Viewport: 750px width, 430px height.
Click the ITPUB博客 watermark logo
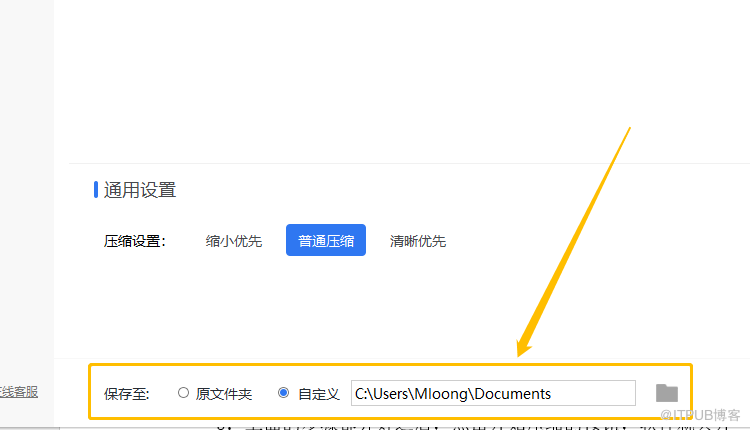(x=700, y=414)
